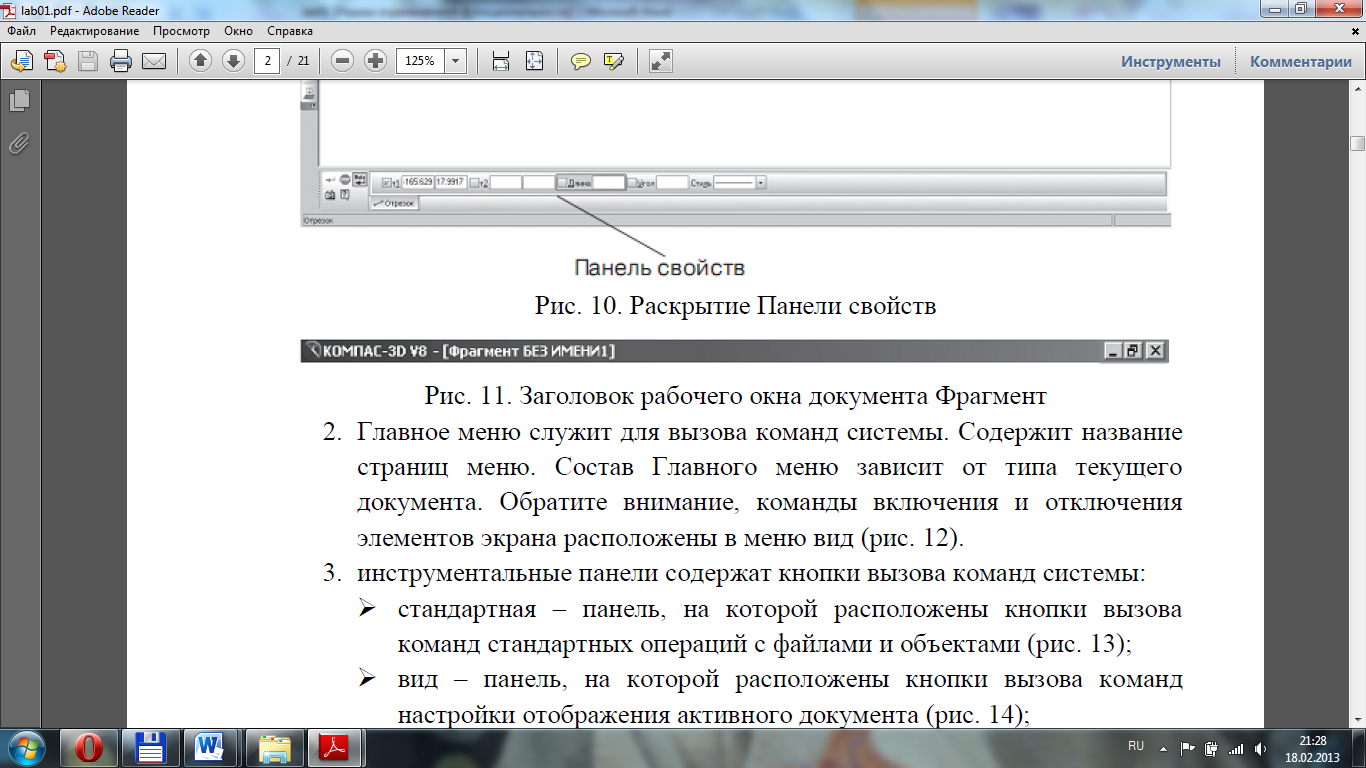
Task: Add a sticky note comment
Action: [x=580, y=61]
